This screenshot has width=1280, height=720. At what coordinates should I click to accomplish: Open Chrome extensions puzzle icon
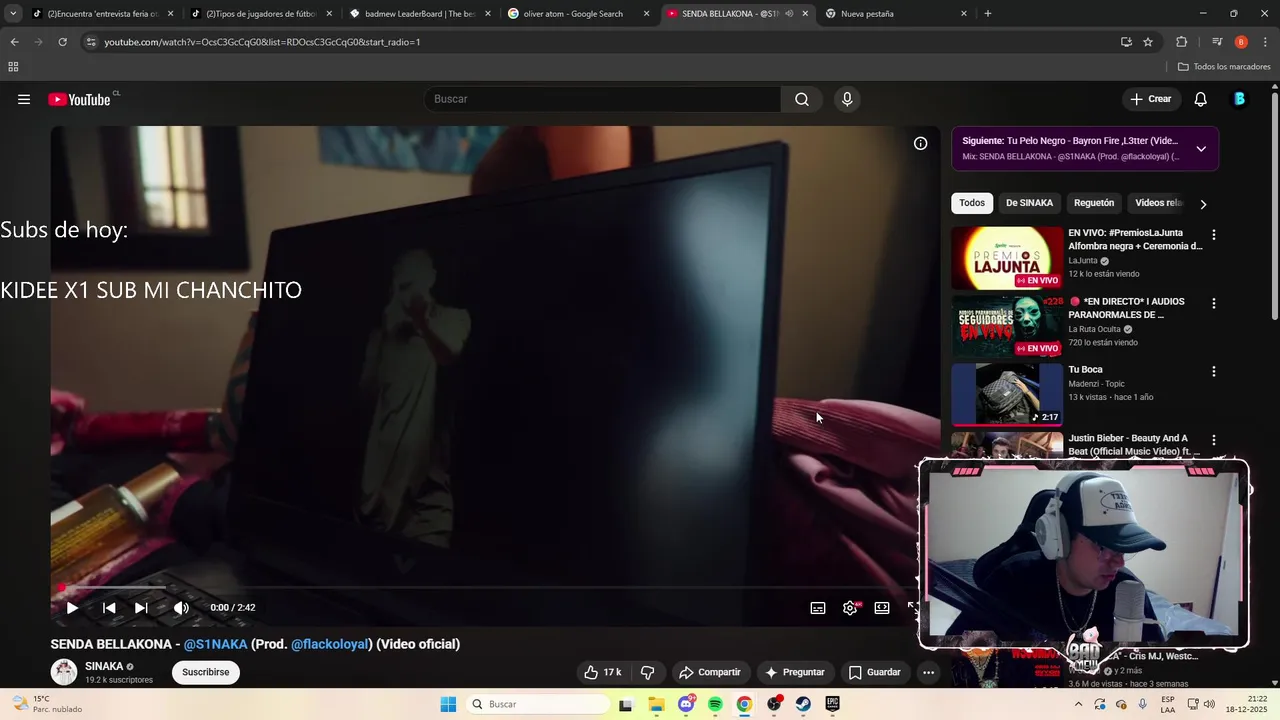point(1182,42)
